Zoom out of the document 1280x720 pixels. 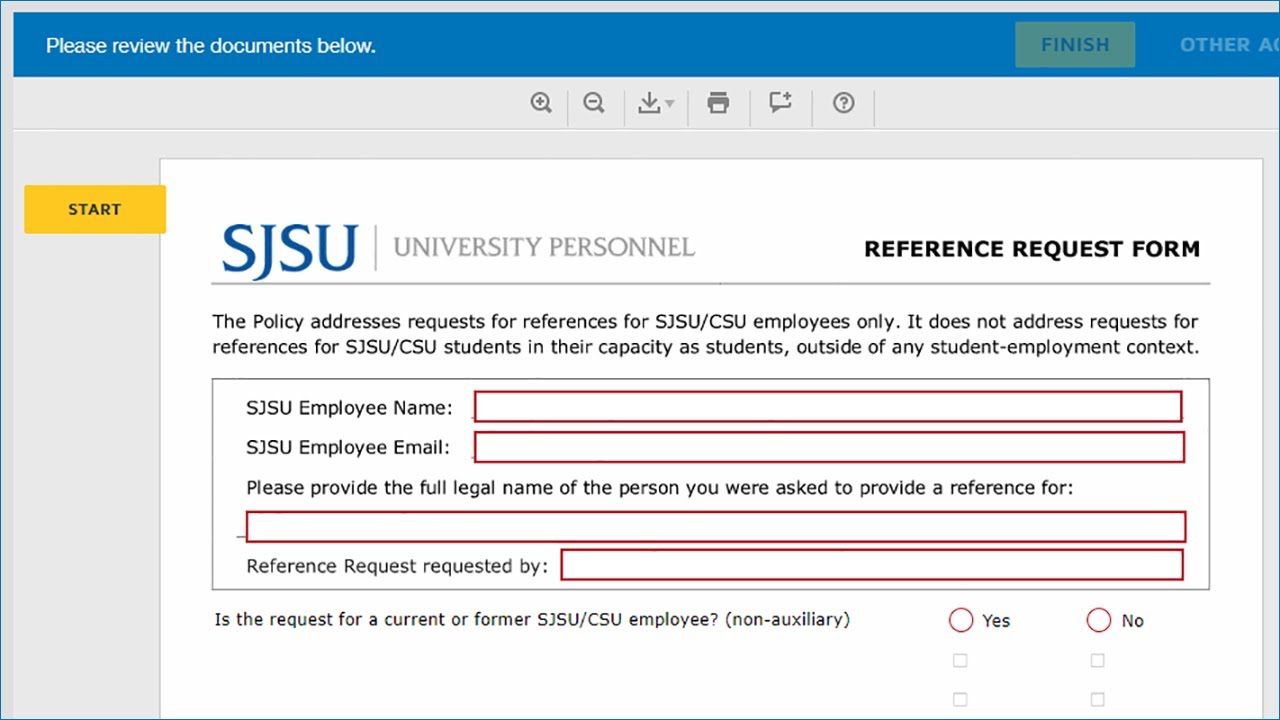pos(594,103)
